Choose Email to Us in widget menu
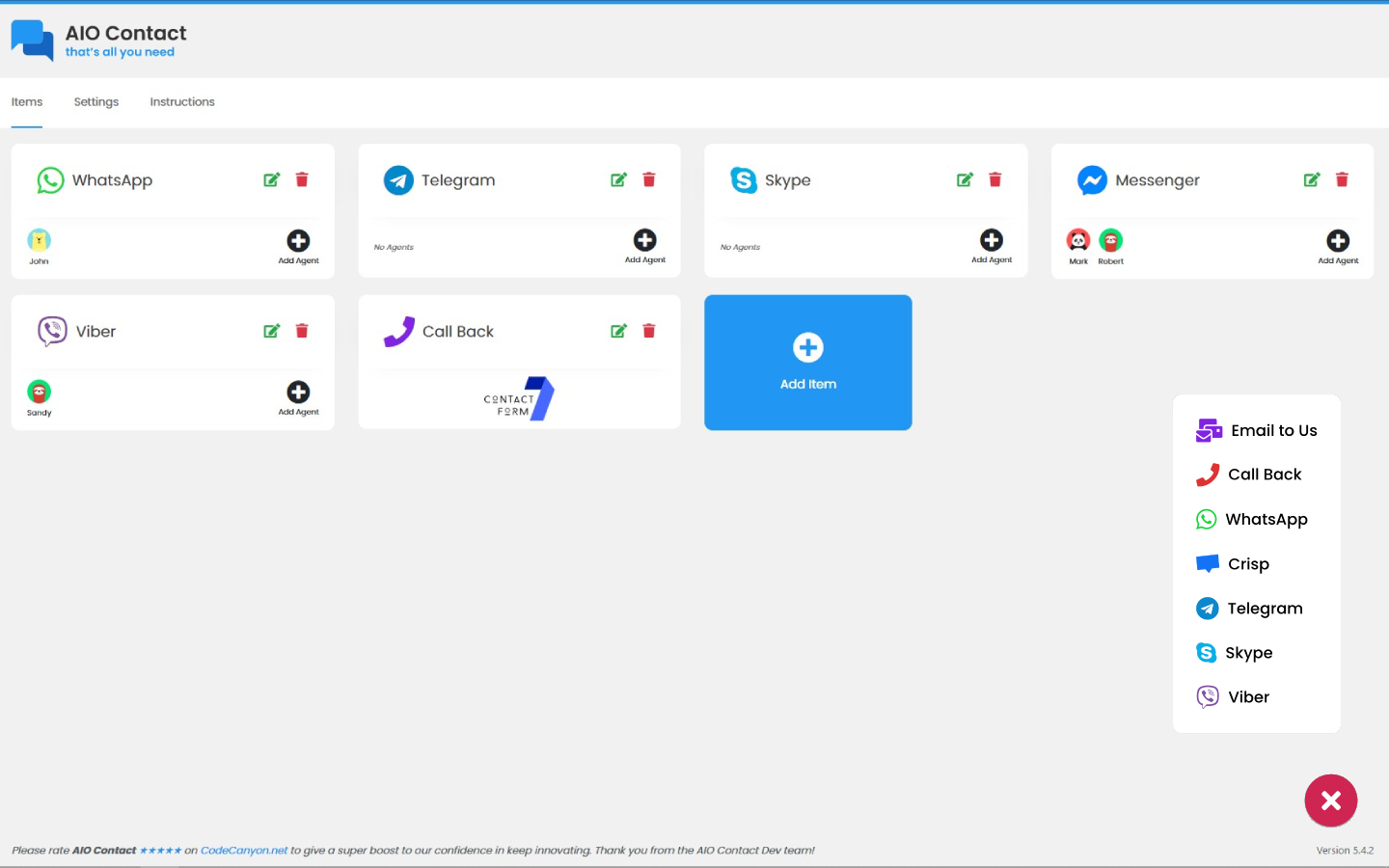The height and width of the screenshot is (868, 1389). click(x=1257, y=430)
